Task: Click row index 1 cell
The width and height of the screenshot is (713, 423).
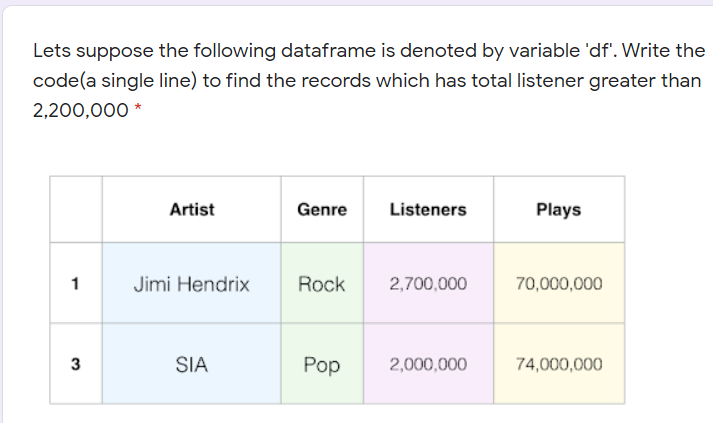Action: (76, 283)
